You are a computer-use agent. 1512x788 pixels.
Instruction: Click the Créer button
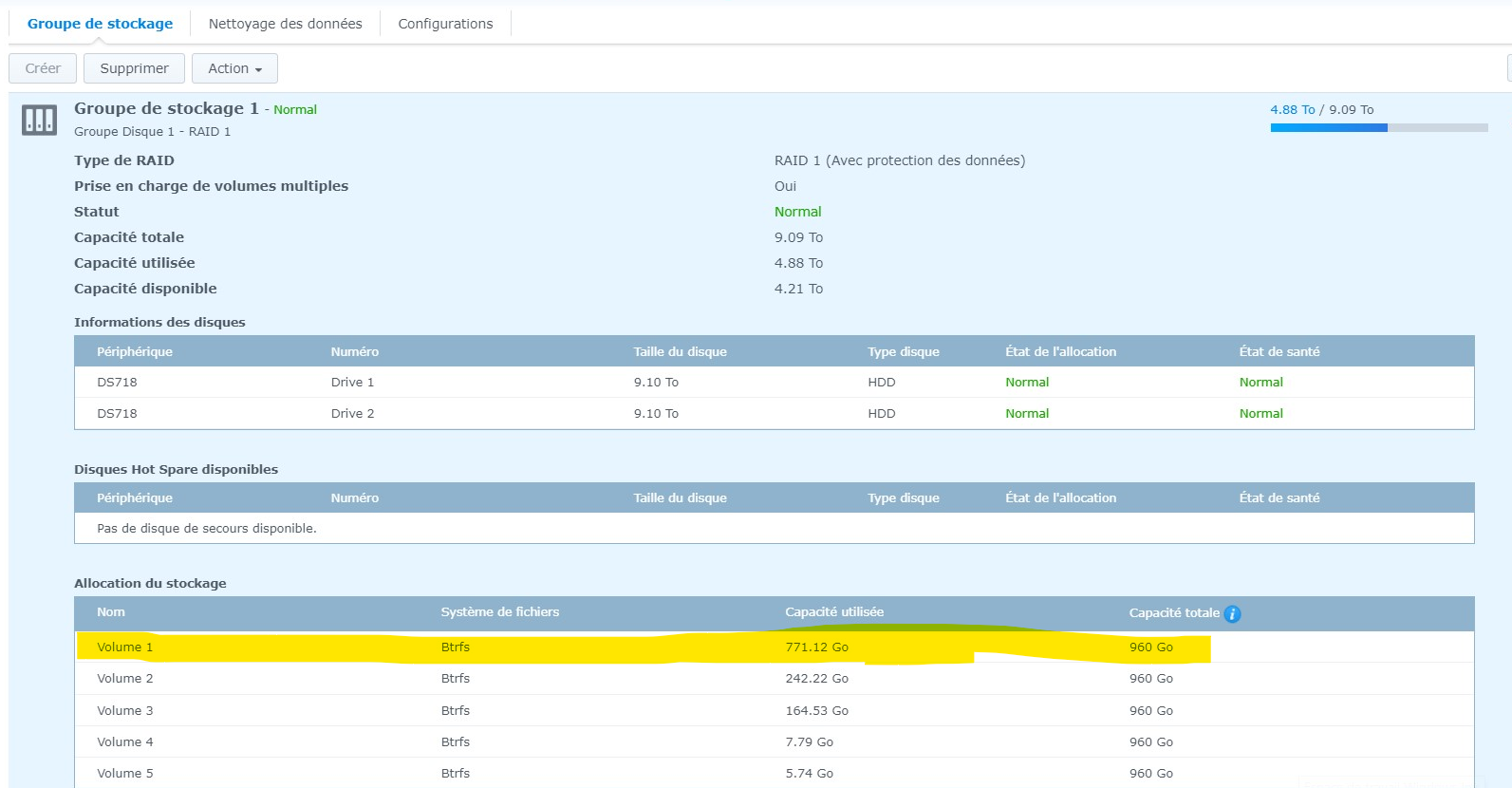coord(43,68)
